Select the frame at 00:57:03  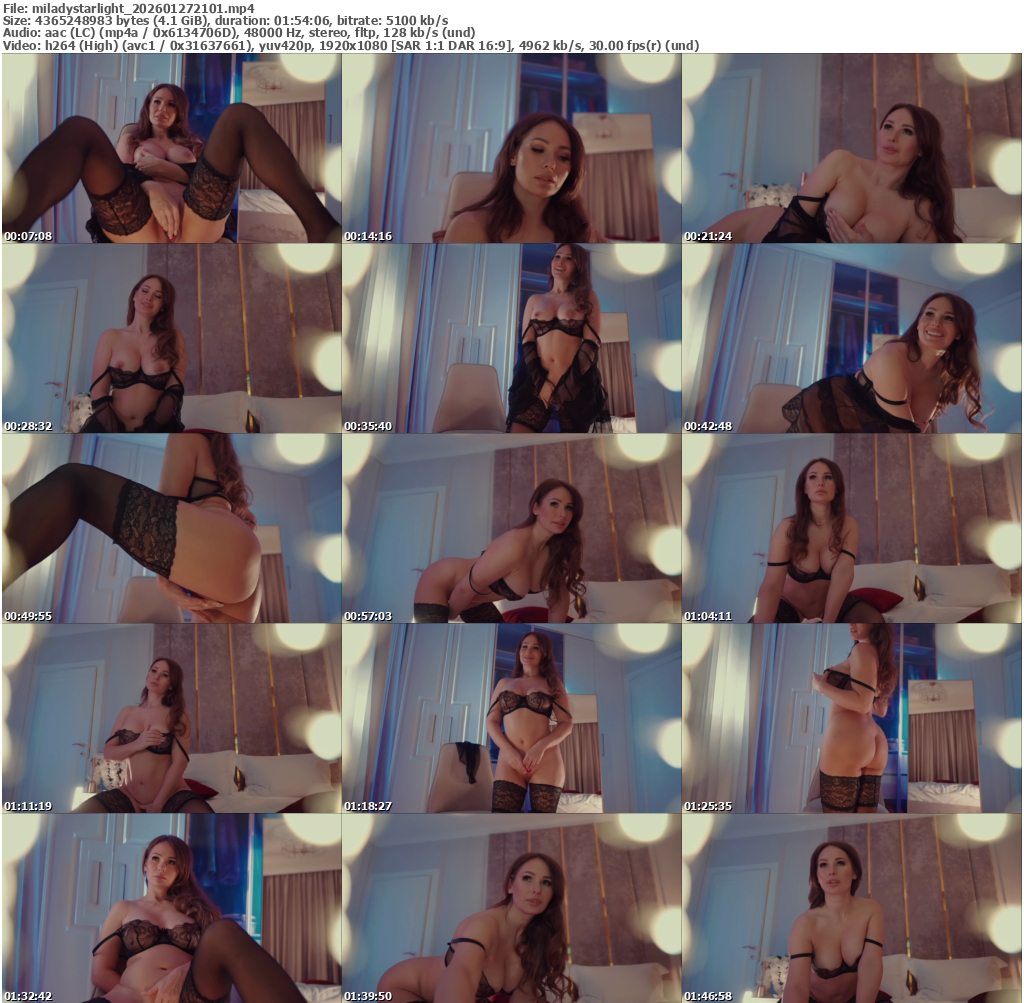pyautogui.click(x=511, y=528)
